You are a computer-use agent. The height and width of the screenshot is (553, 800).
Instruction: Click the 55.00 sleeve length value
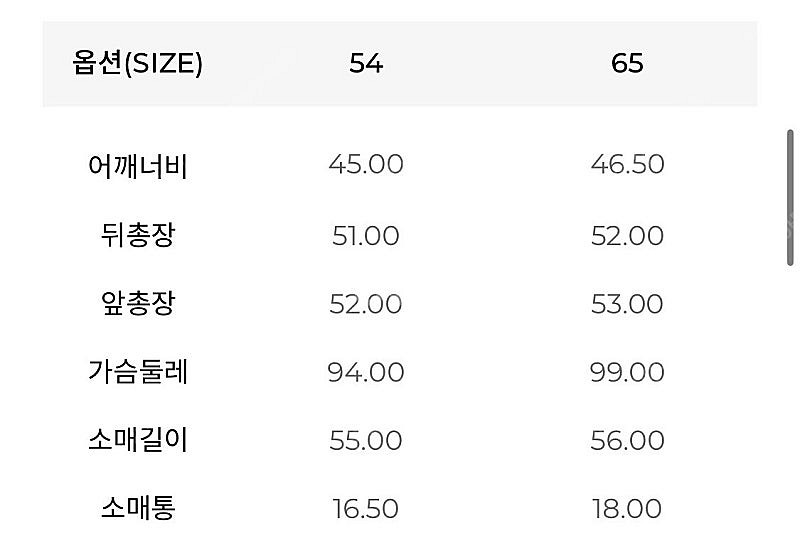(366, 440)
